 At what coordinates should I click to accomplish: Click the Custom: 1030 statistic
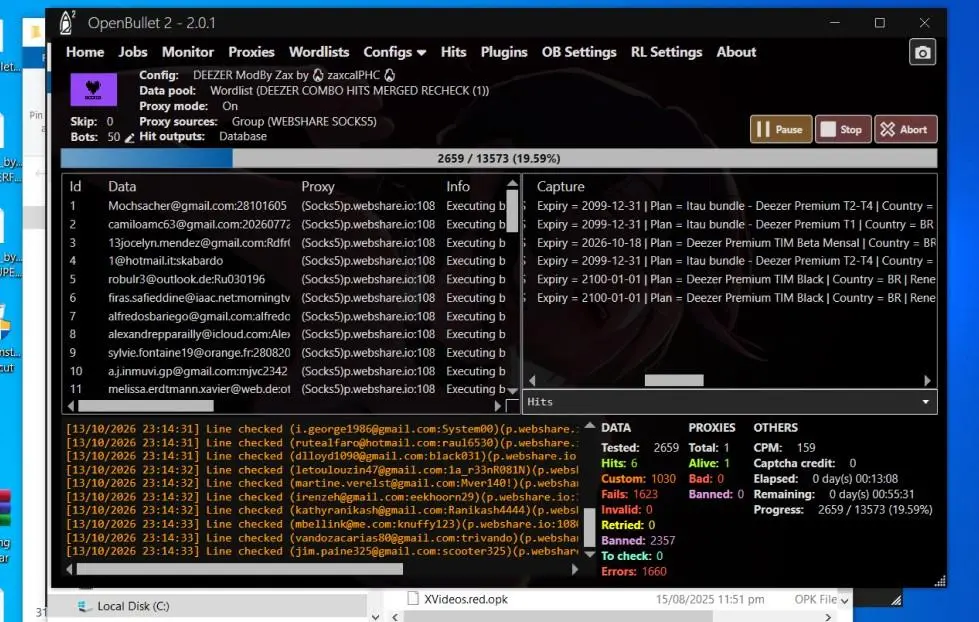coord(638,479)
